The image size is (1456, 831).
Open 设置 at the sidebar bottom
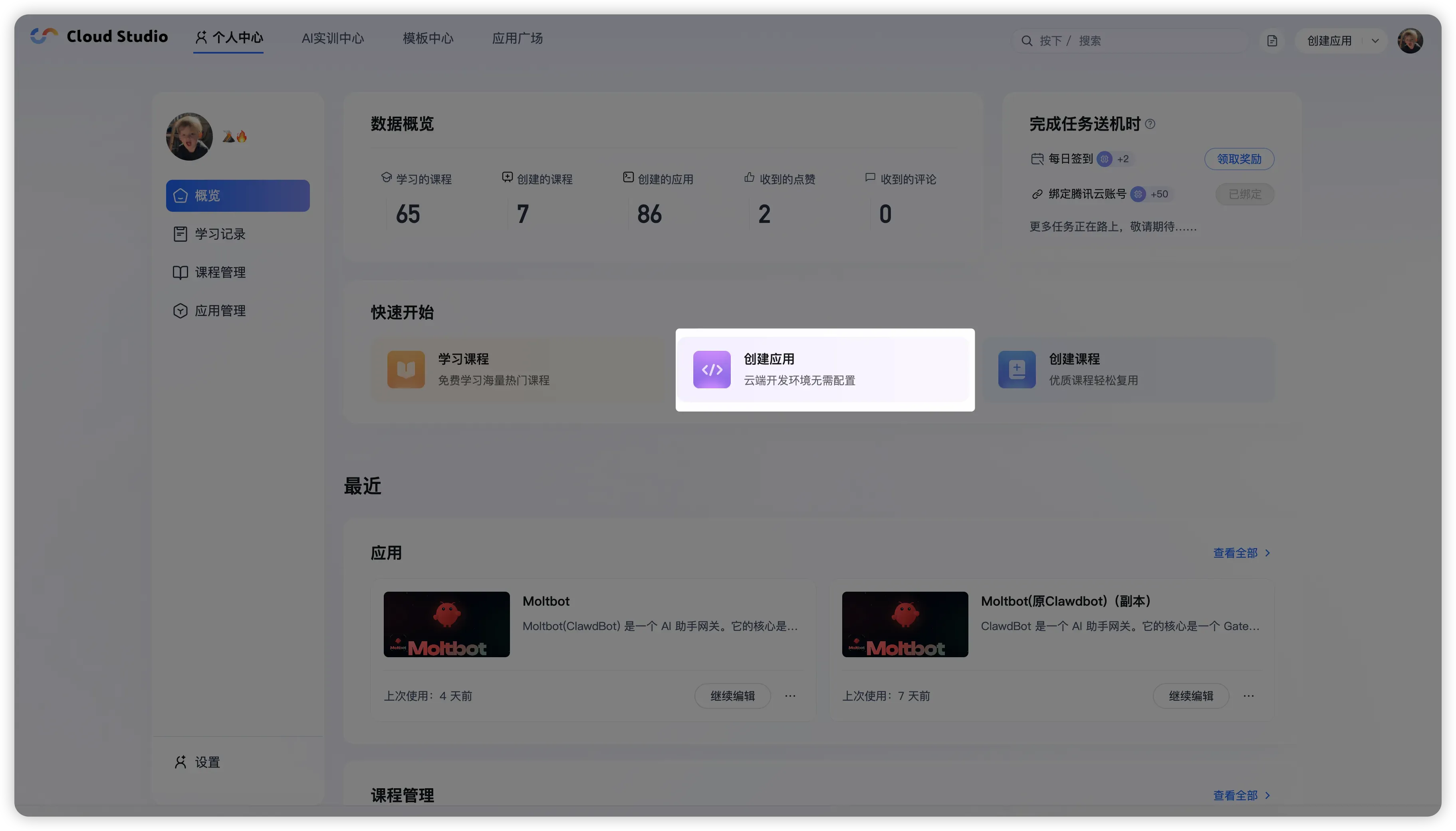point(197,762)
